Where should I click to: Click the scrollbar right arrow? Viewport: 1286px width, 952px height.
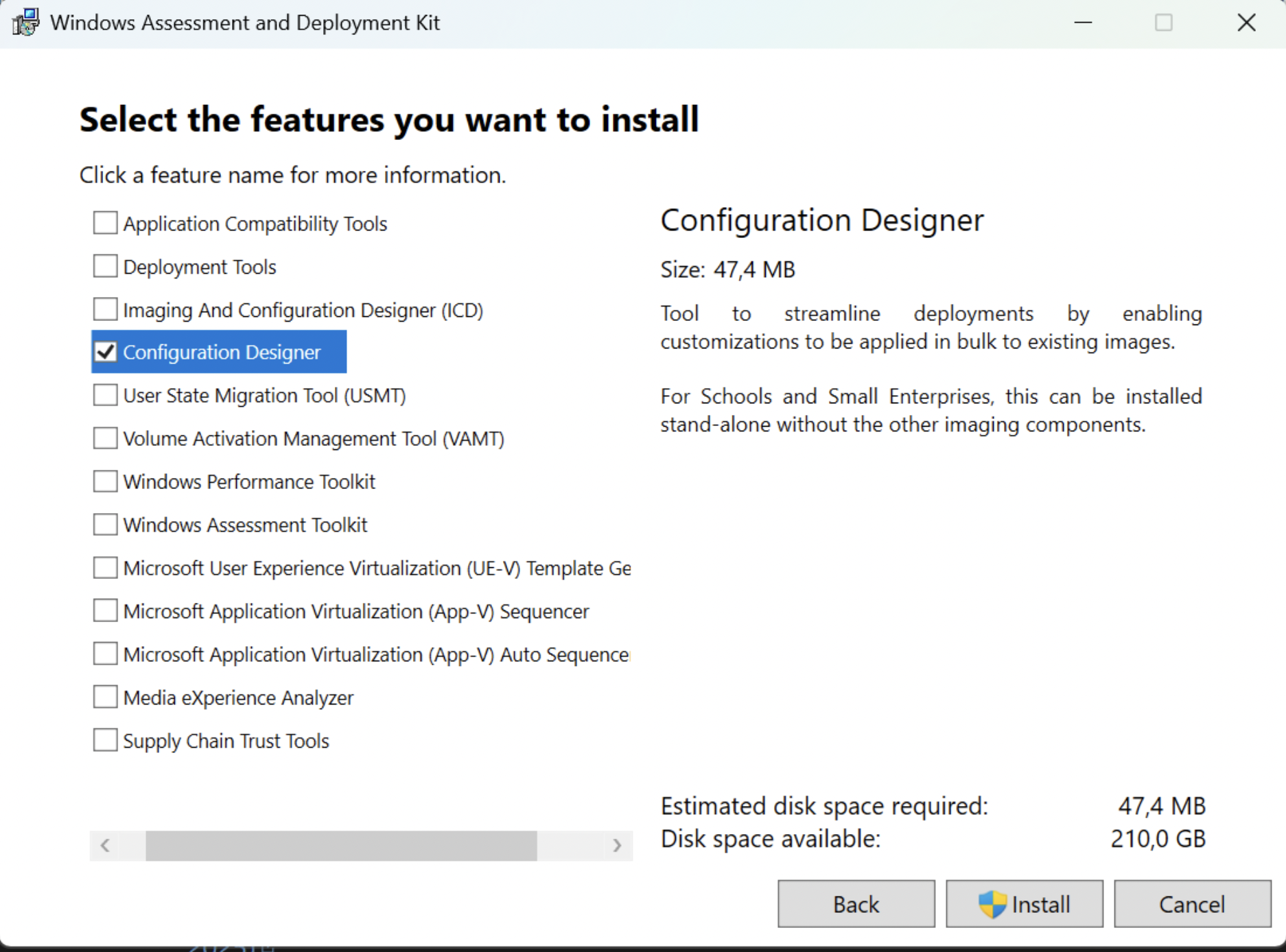pos(617,846)
